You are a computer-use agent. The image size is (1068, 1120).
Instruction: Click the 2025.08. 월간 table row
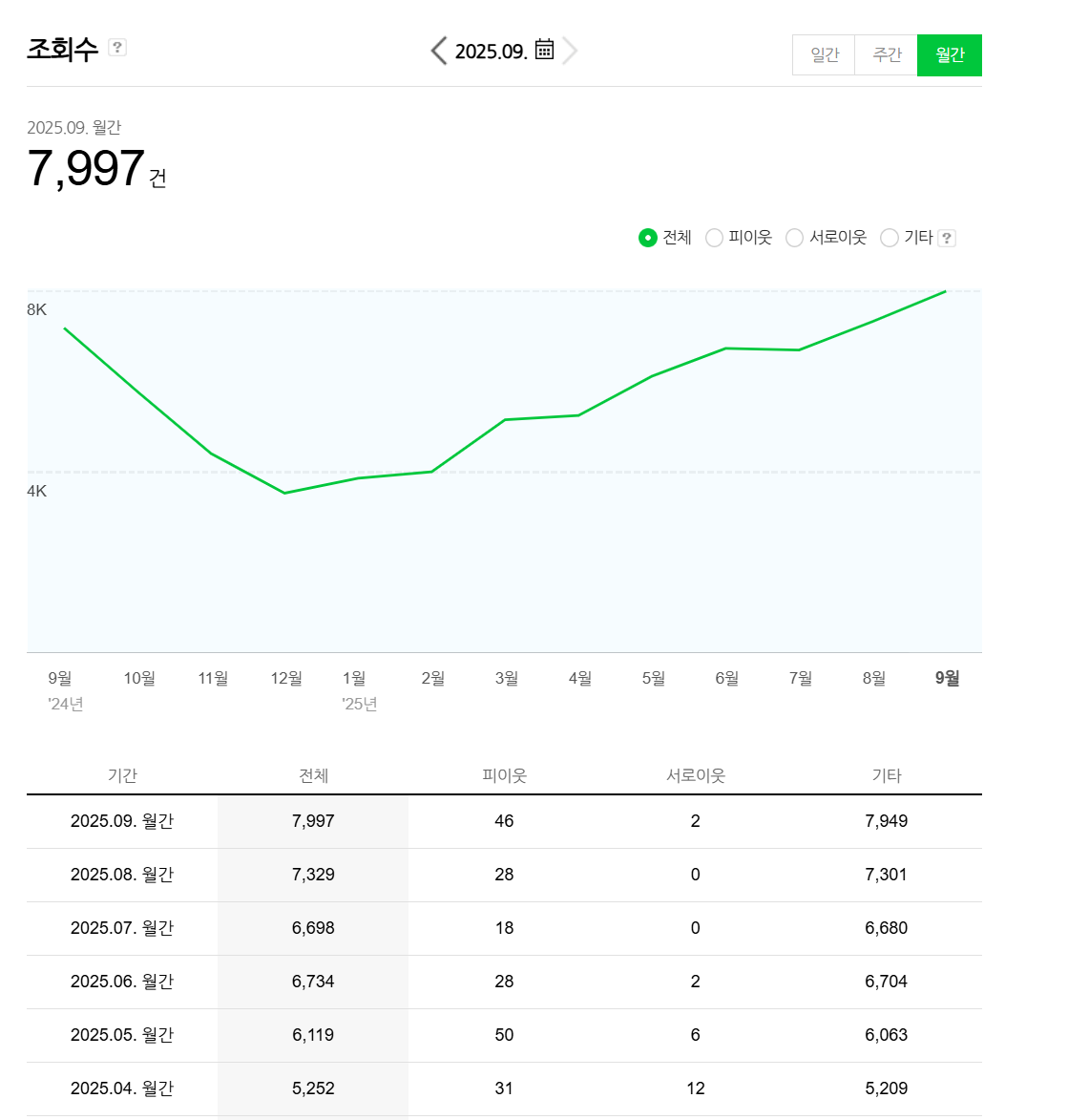point(122,875)
